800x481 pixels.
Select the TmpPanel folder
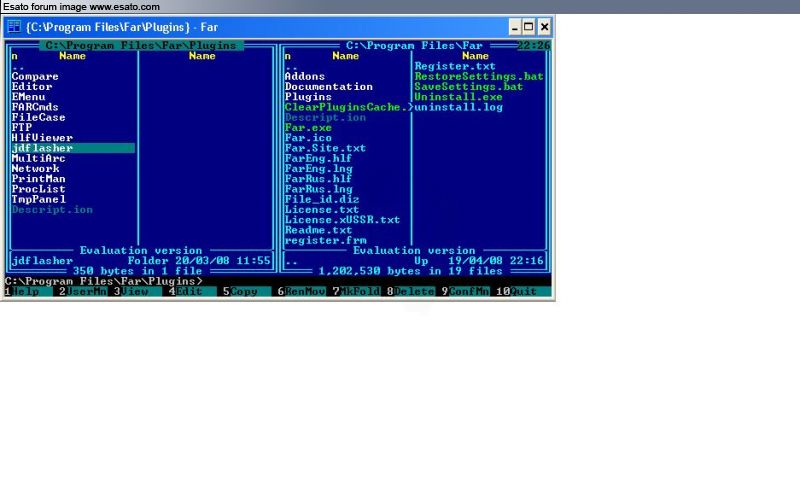tap(39, 199)
